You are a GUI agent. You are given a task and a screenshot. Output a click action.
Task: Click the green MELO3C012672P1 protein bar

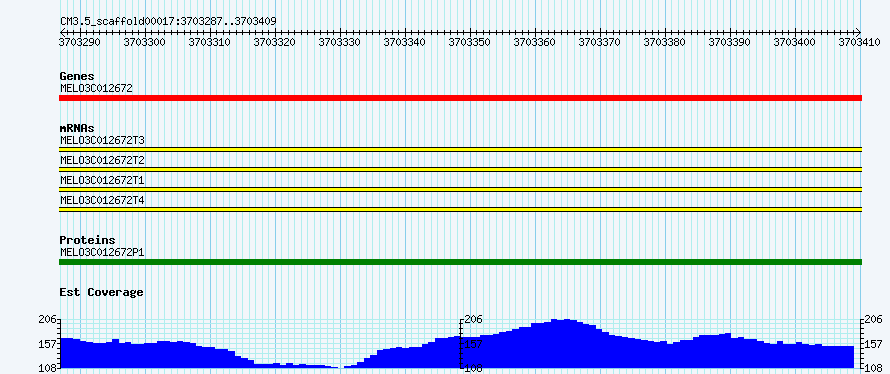[460, 262]
